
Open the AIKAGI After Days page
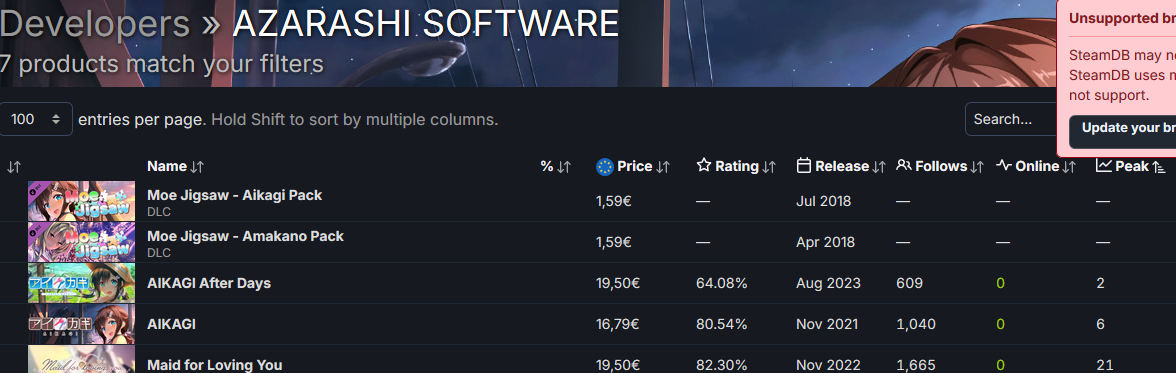[208, 284]
